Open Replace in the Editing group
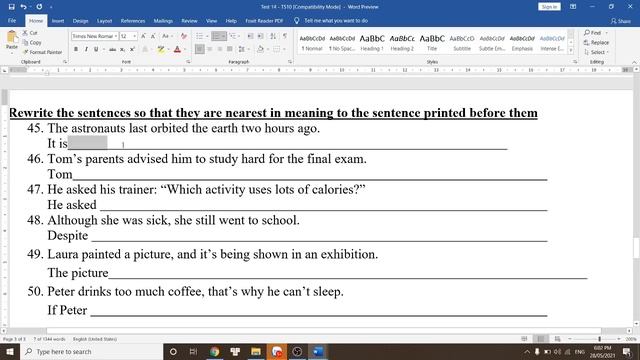This screenshot has height=360, width=640. (x=596, y=42)
